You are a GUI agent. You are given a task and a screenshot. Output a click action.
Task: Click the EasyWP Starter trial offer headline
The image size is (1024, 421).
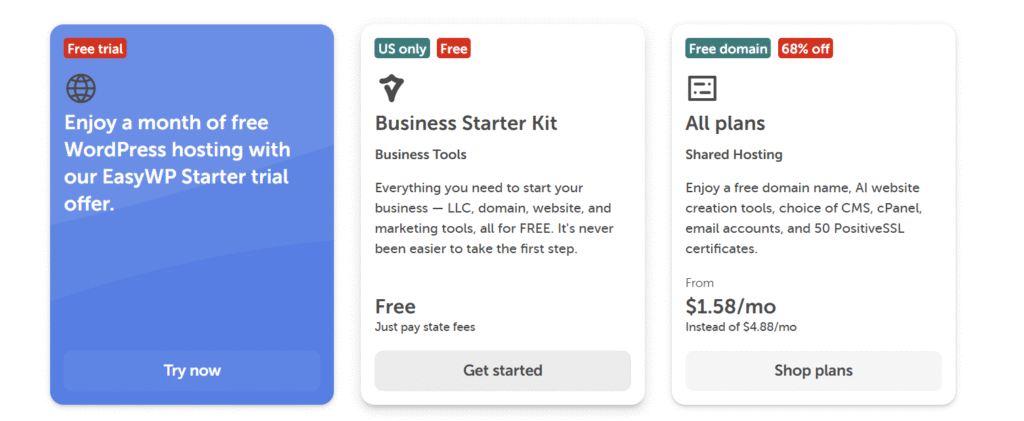click(x=178, y=163)
